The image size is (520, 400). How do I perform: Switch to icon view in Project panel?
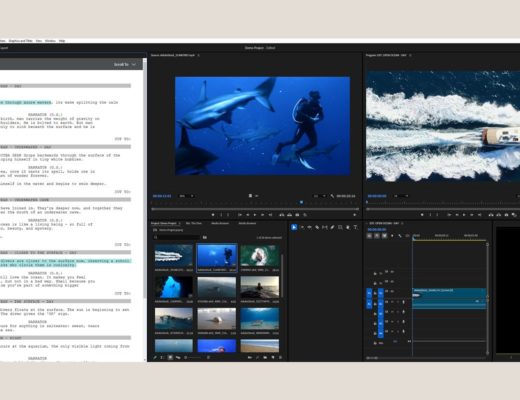[170, 357]
